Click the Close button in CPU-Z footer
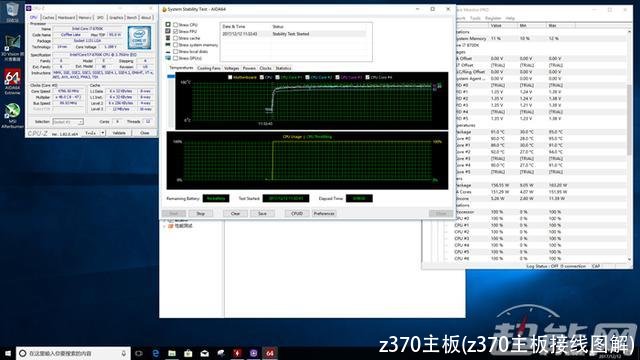Image resolution: width=640 pixels, height=360 pixels. tap(144, 133)
